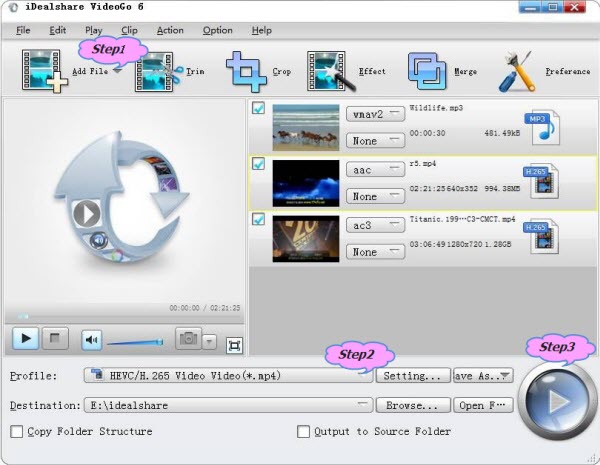
Task: Click the preview seek progress bar
Action: pyautogui.click(x=124, y=317)
